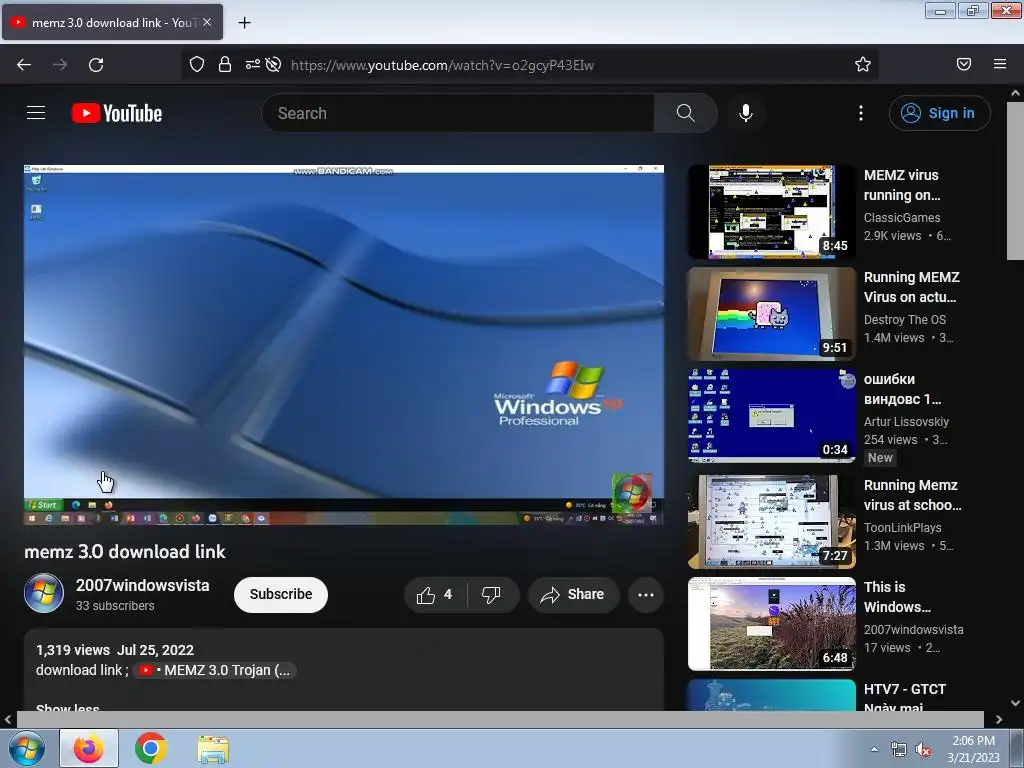Subscribe to 2007windowsvista channel

(281, 594)
